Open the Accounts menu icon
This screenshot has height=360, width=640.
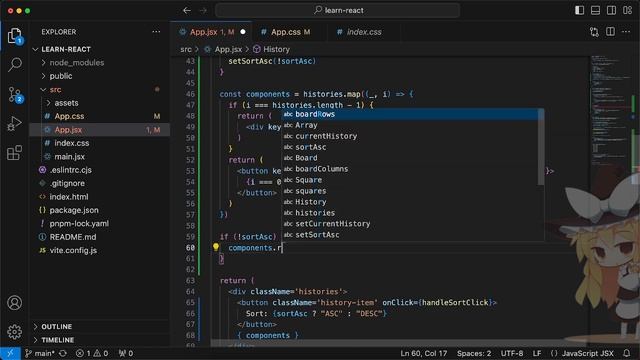[x=15, y=303]
